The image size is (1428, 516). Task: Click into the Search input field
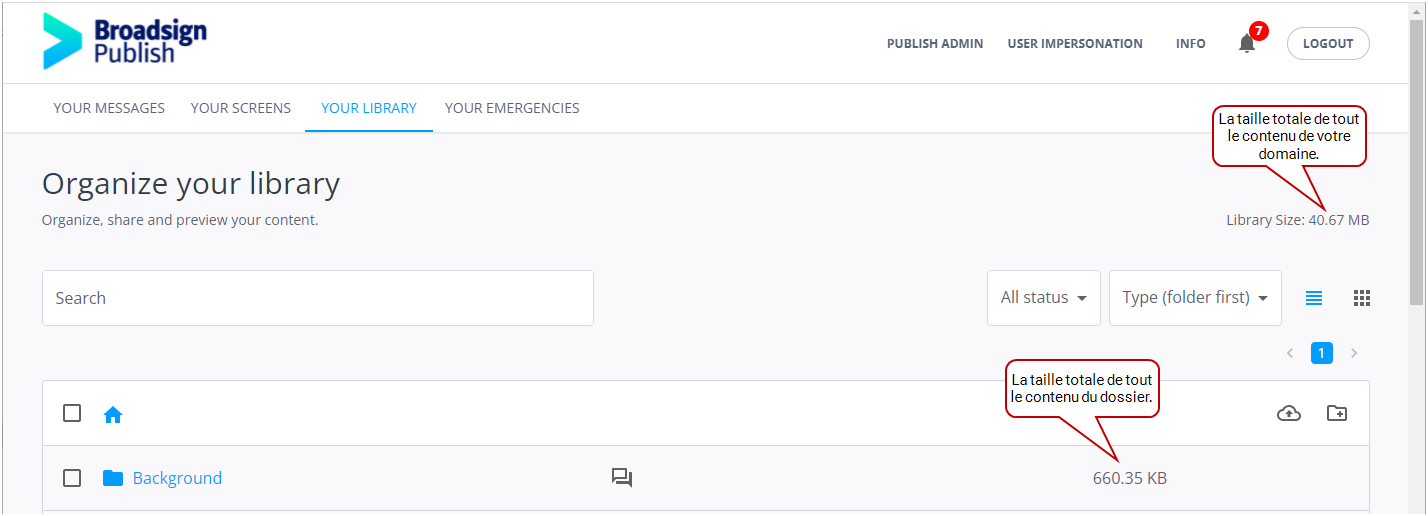(x=318, y=298)
